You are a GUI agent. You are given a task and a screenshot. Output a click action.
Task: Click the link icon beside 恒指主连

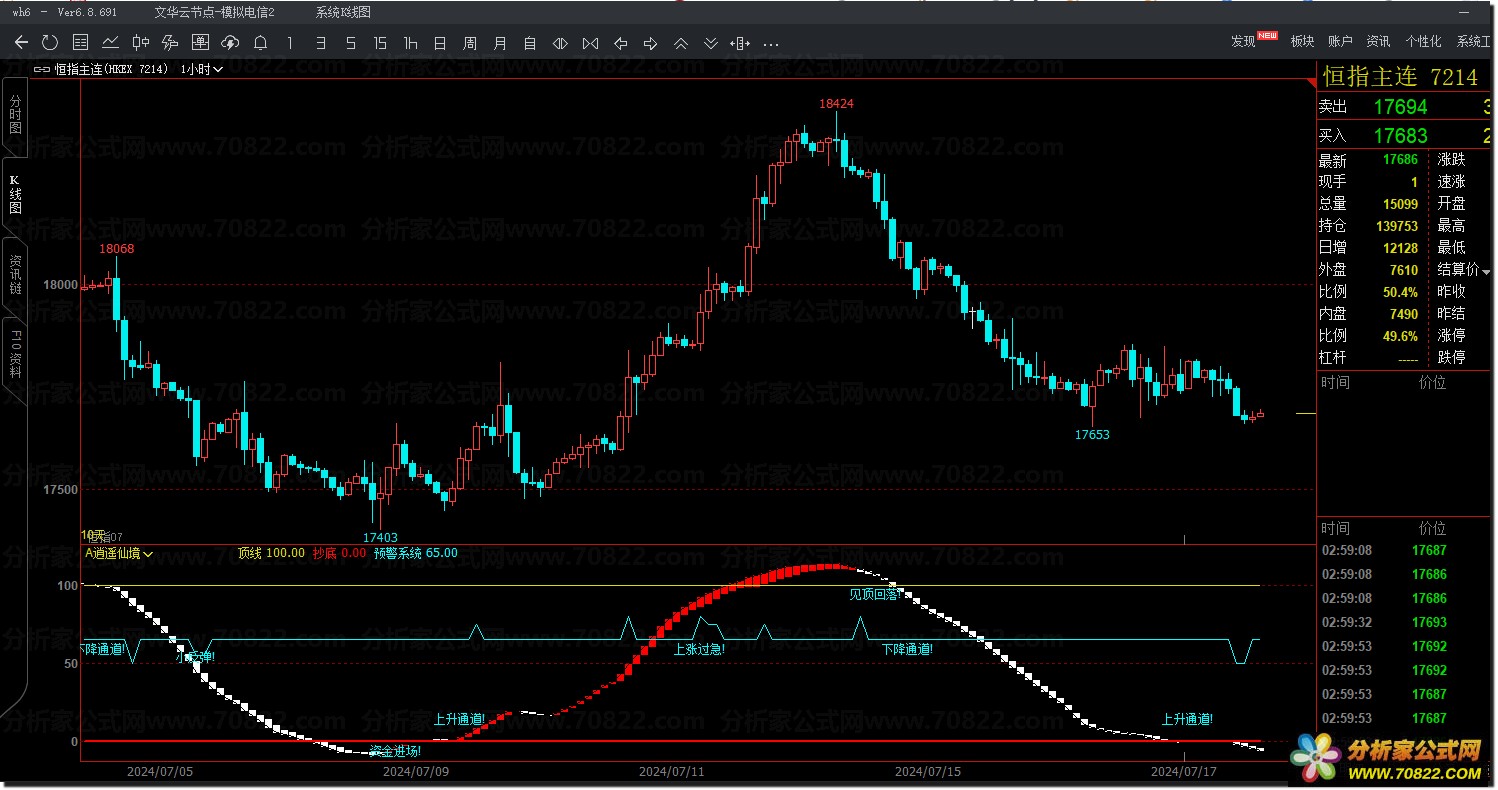tap(42, 70)
